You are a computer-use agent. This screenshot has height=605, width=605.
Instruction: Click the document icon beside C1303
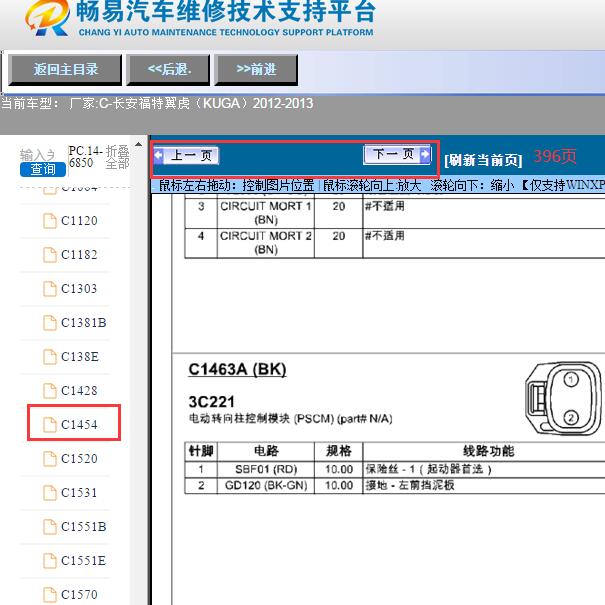click(50, 289)
